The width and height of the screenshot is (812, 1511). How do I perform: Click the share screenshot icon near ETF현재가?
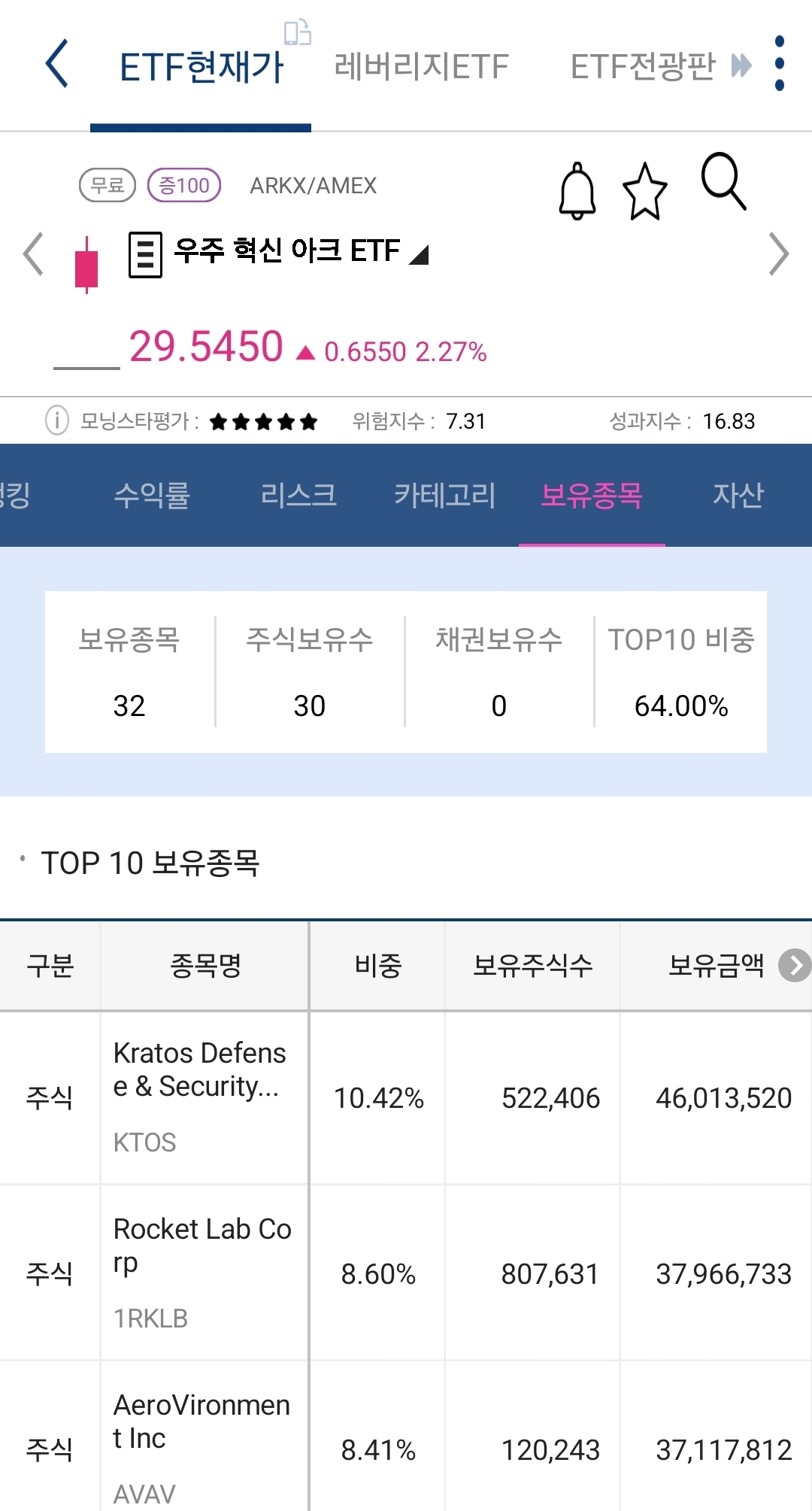tap(296, 35)
